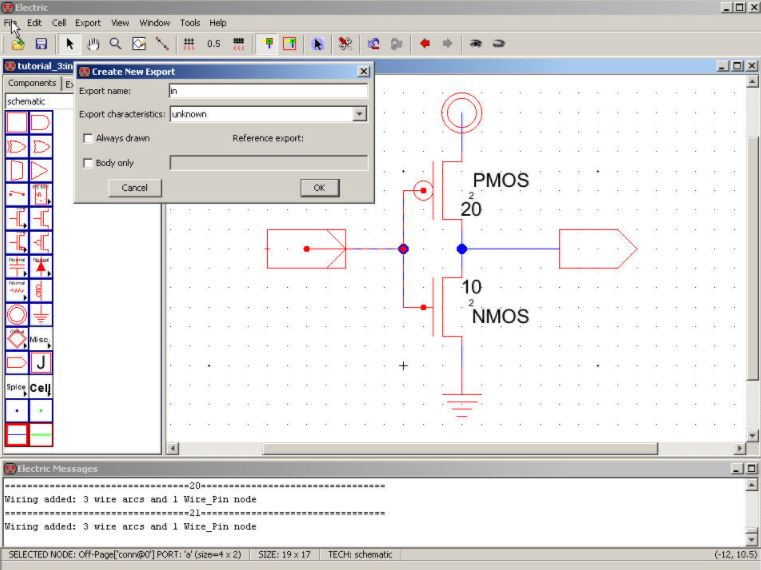Click the horizontal scrollbar under the schematic

(x=460, y=449)
